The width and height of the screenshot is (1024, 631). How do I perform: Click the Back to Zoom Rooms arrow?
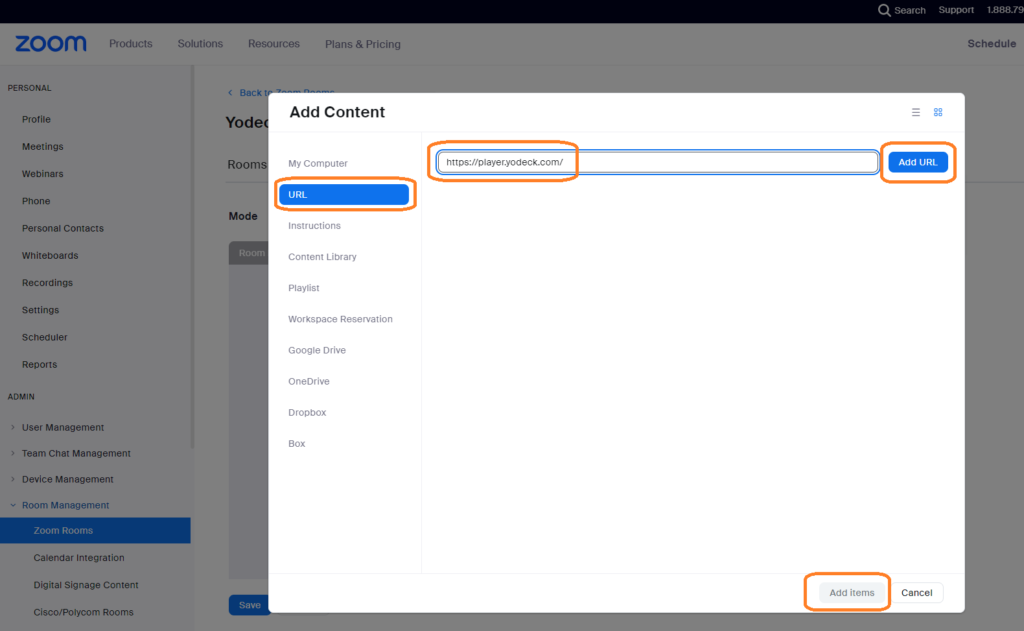tap(230, 93)
